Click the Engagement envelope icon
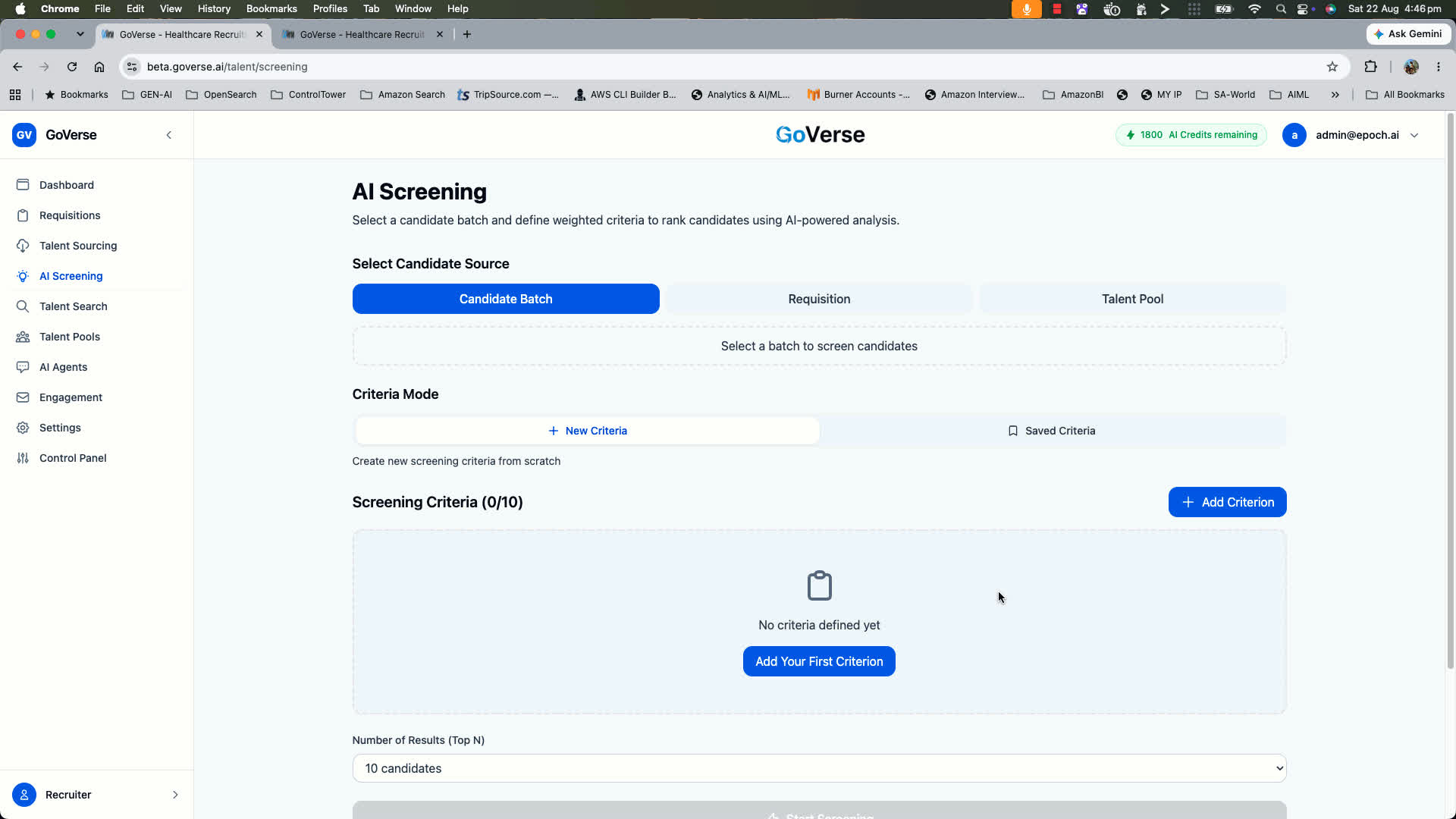Viewport: 1456px width, 819px height. click(x=23, y=397)
